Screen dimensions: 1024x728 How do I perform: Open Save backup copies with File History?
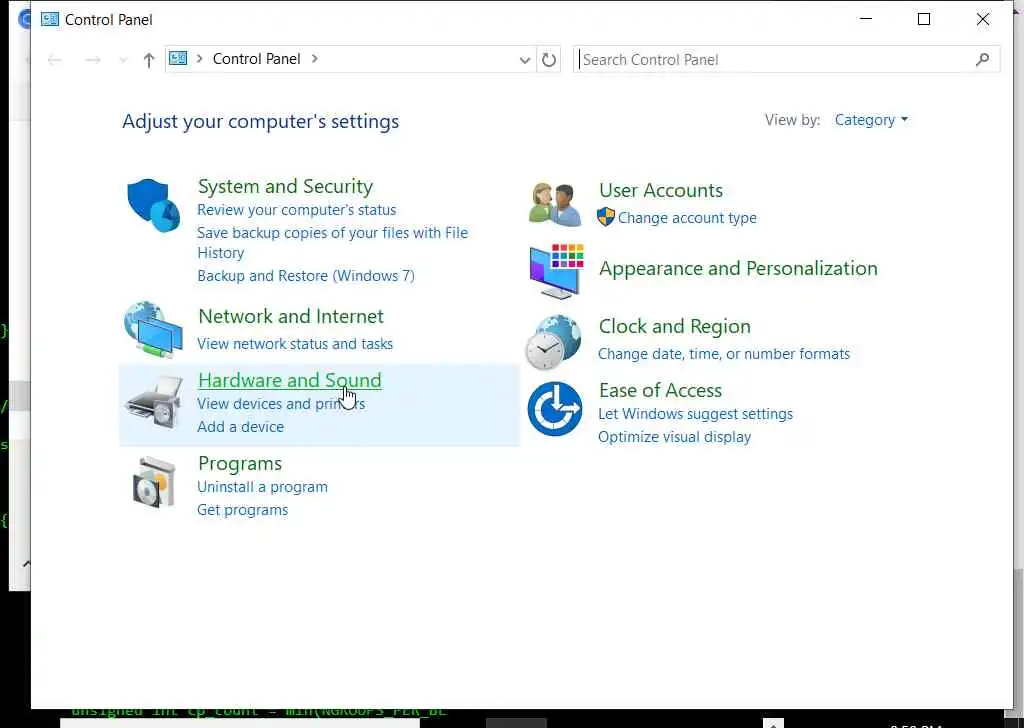(332, 242)
